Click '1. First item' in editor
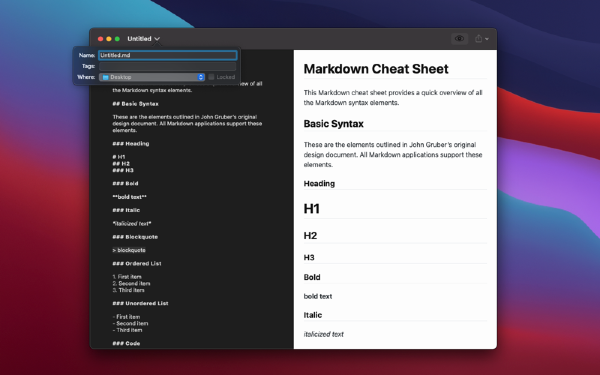Viewport: 600px width, 375px height. (x=127, y=277)
